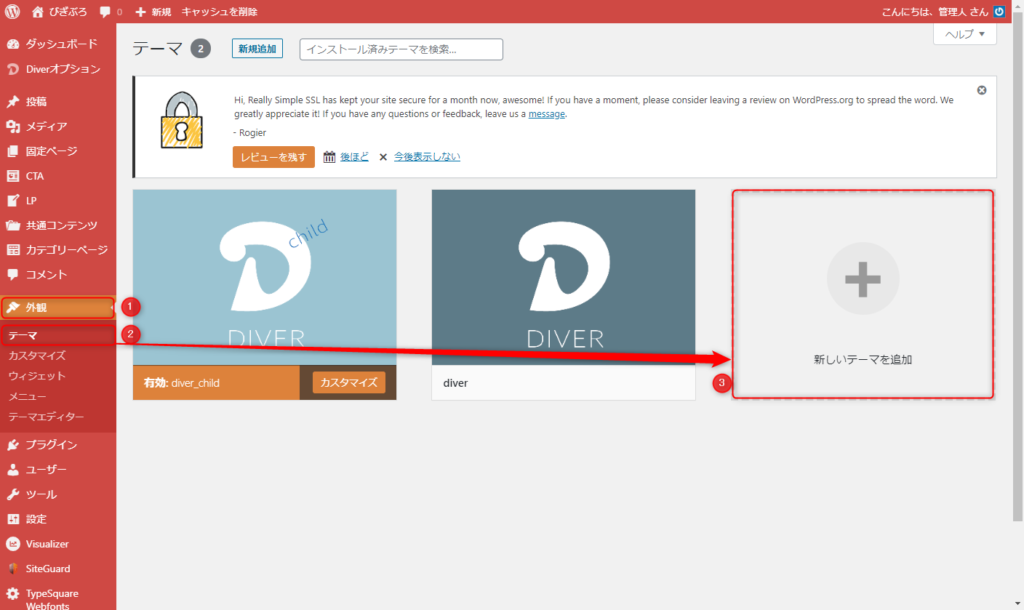This screenshot has height=610, width=1024.
Task: Click the plus icon beside 新規
Action: pos(140,12)
